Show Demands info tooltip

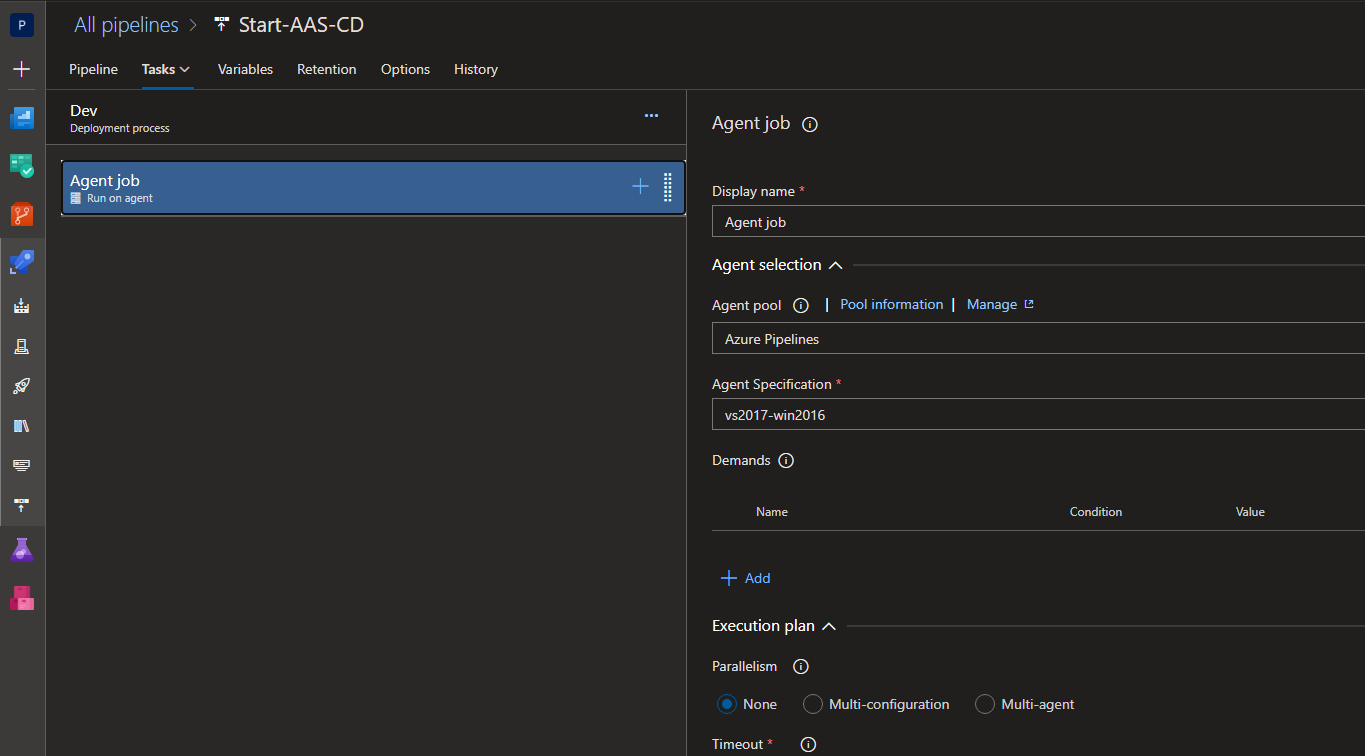coord(786,461)
